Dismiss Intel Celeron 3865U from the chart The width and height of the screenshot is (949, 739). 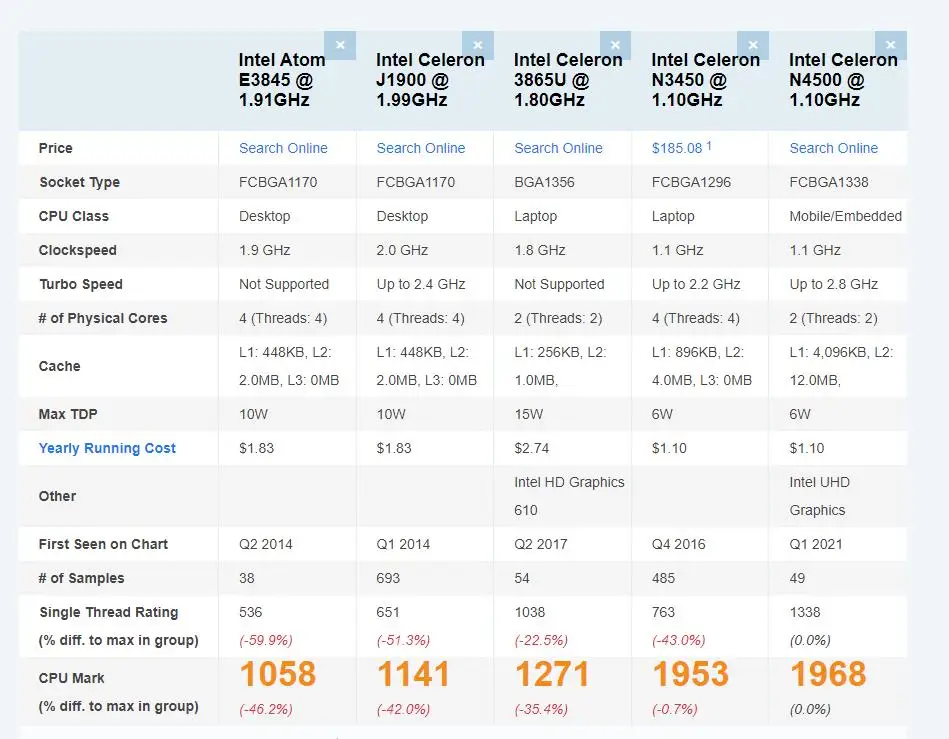[x=615, y=44]
